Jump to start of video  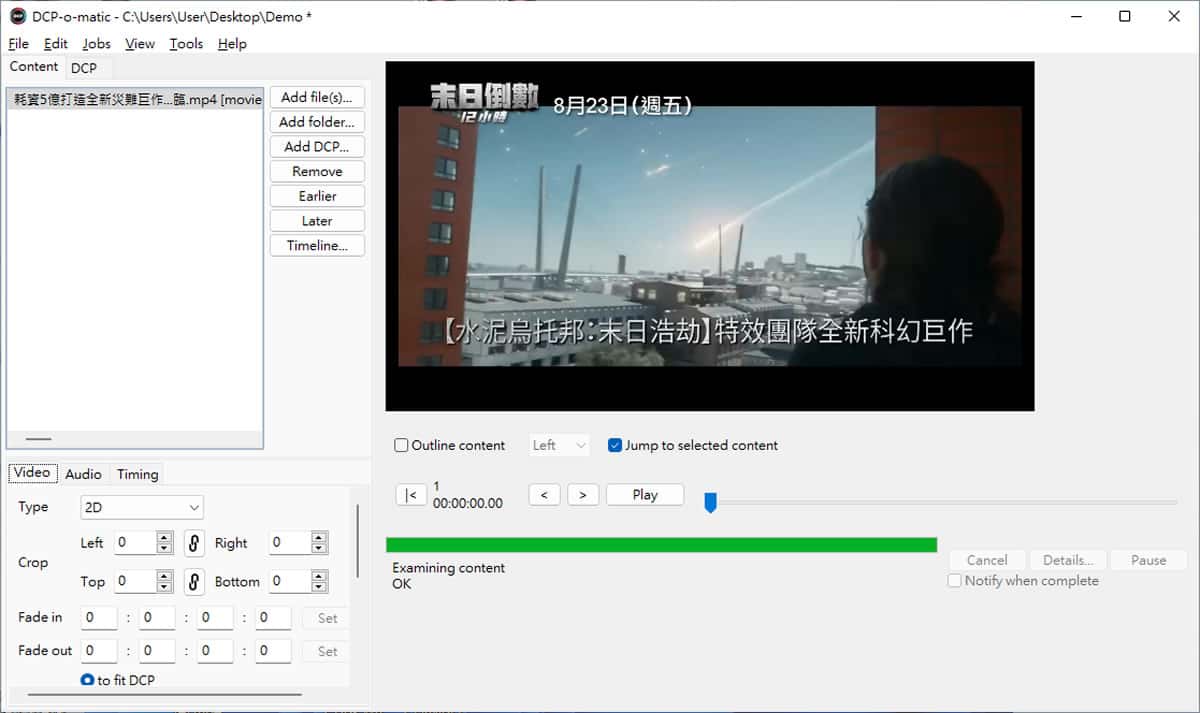click(411, 495)
